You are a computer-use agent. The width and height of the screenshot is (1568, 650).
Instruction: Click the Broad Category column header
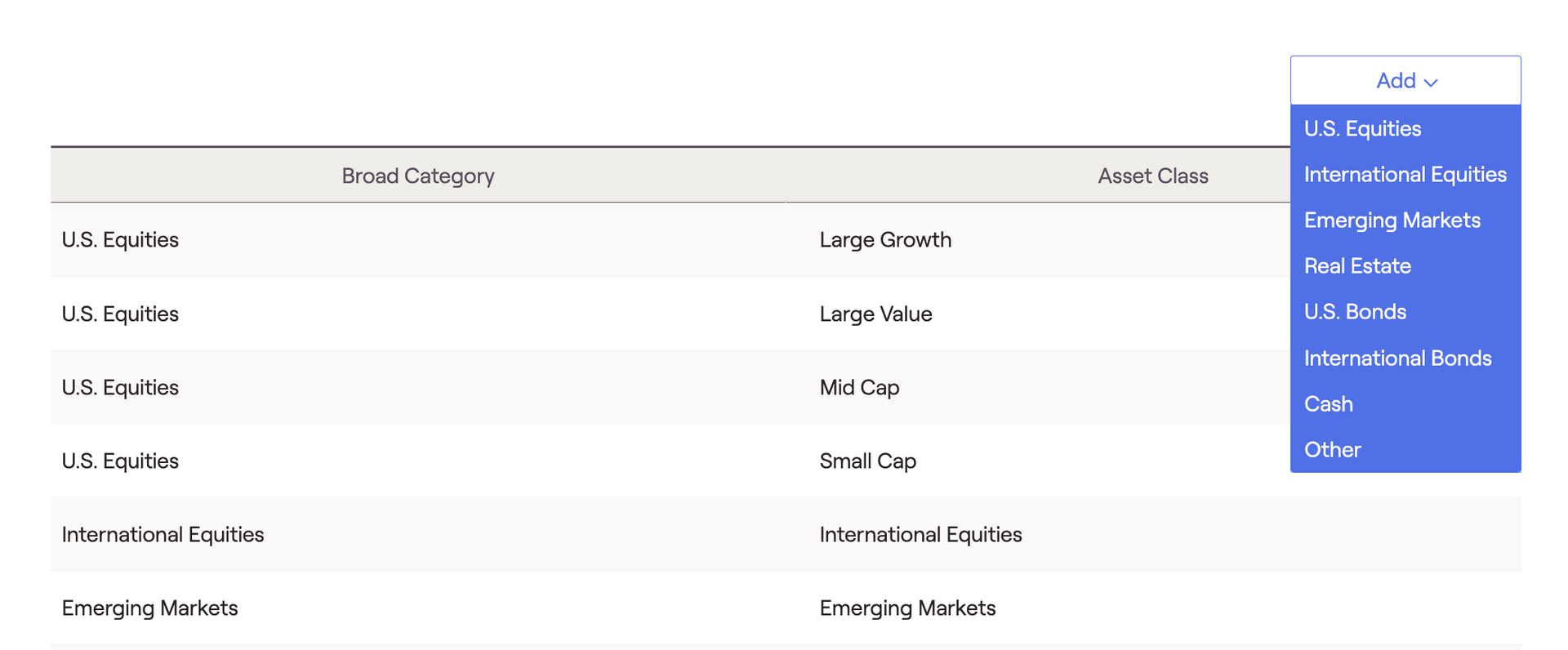418,176
